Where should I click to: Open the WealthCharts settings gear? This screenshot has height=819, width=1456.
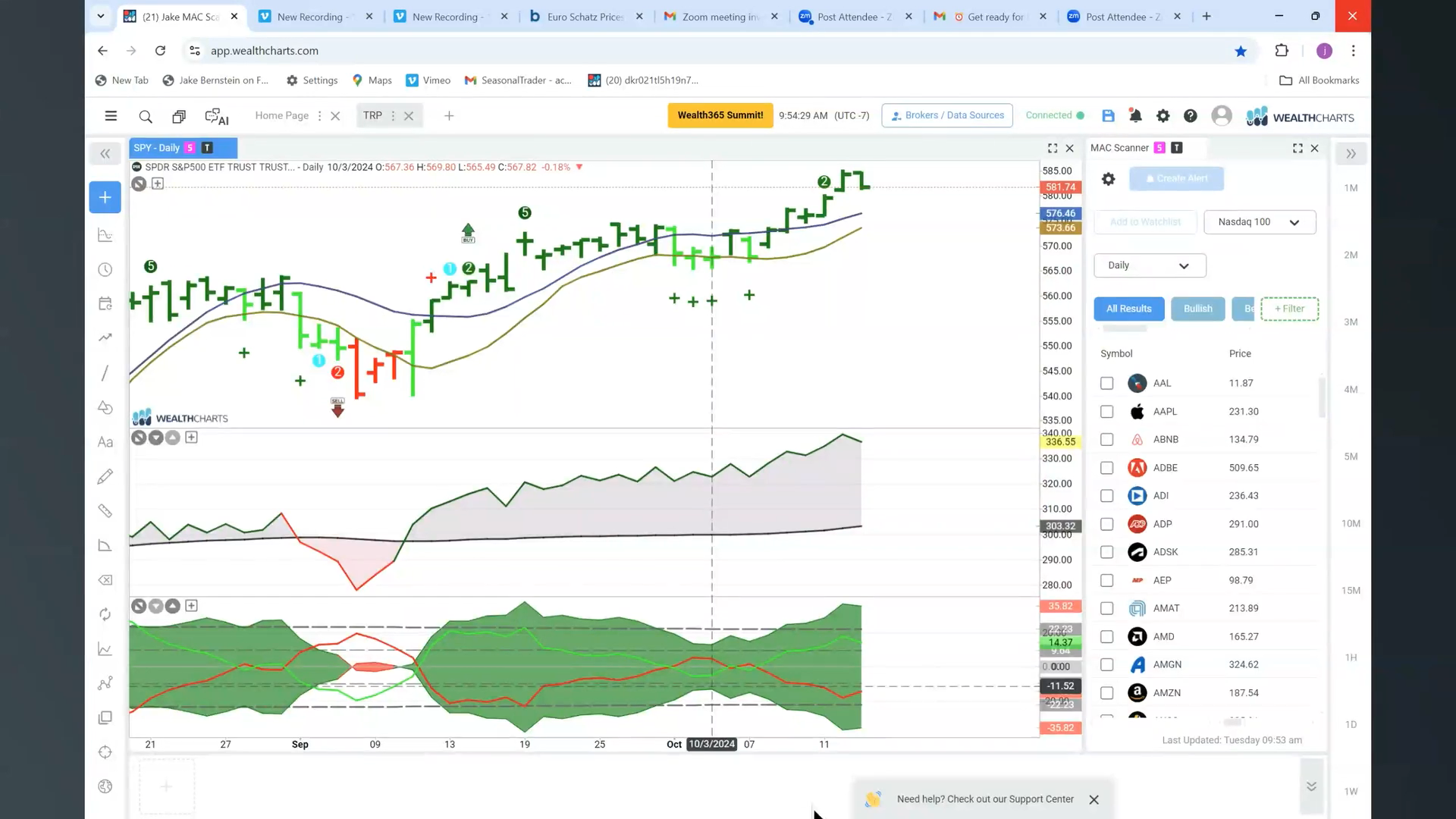click(x=1163, y=116)
